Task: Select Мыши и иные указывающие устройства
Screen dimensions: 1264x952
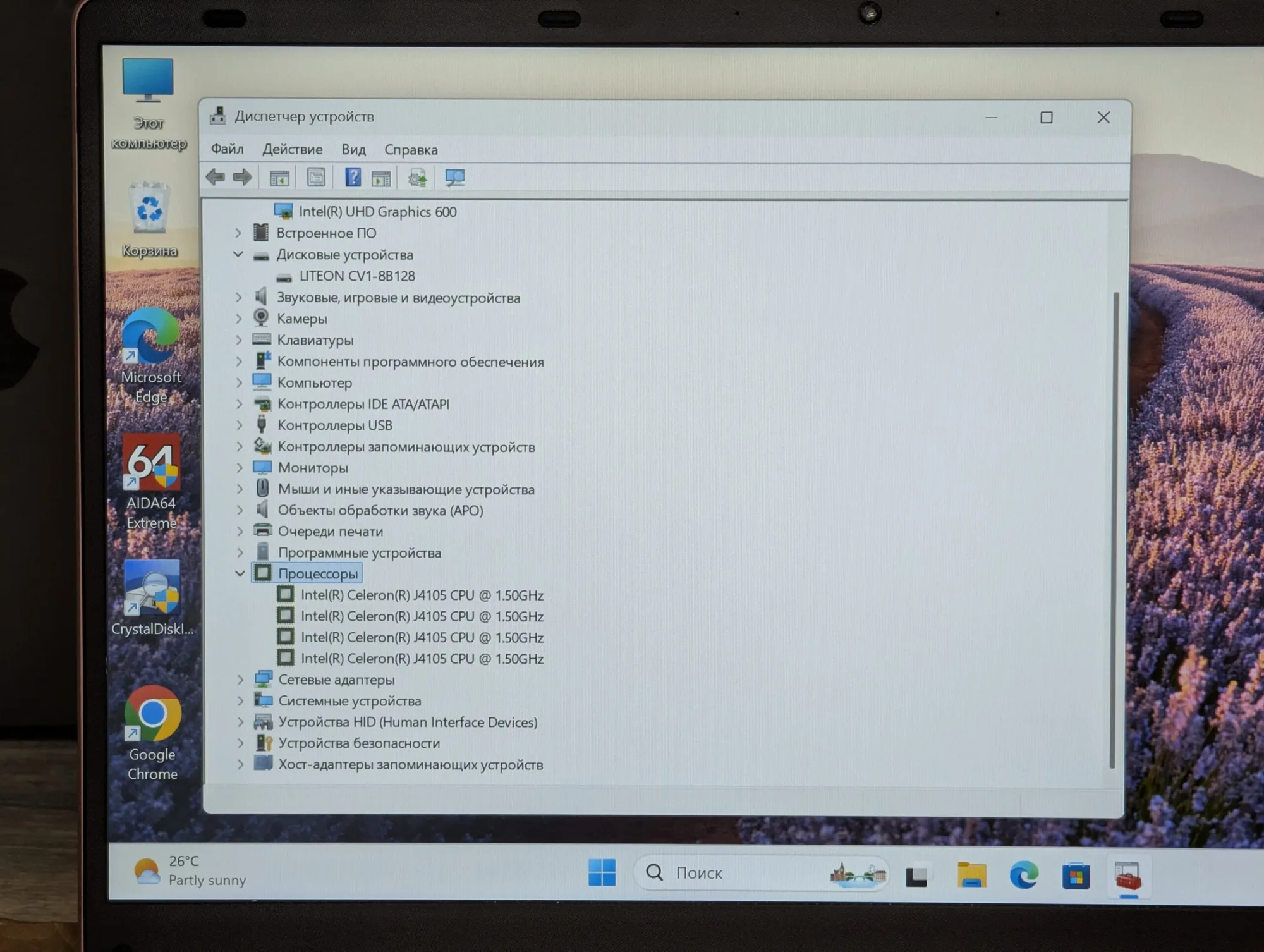Action: [x=394, y=489]
